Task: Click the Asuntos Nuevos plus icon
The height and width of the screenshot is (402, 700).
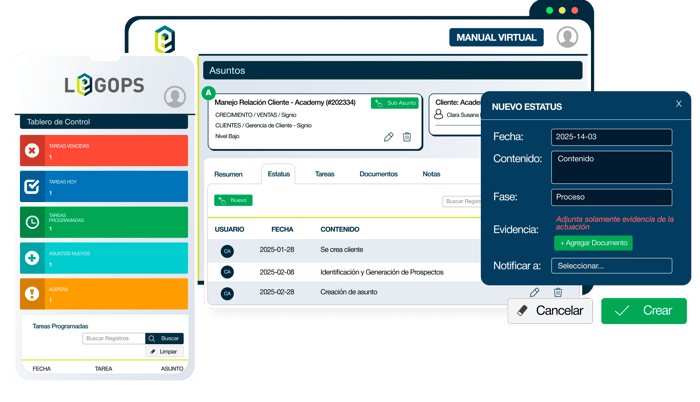Action: point(32,258)
